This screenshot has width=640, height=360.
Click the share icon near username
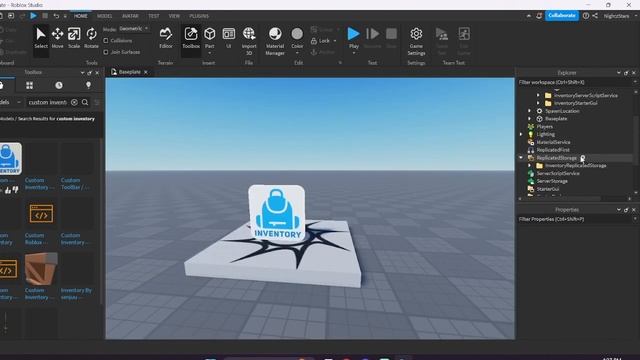[x=595, y=16]
